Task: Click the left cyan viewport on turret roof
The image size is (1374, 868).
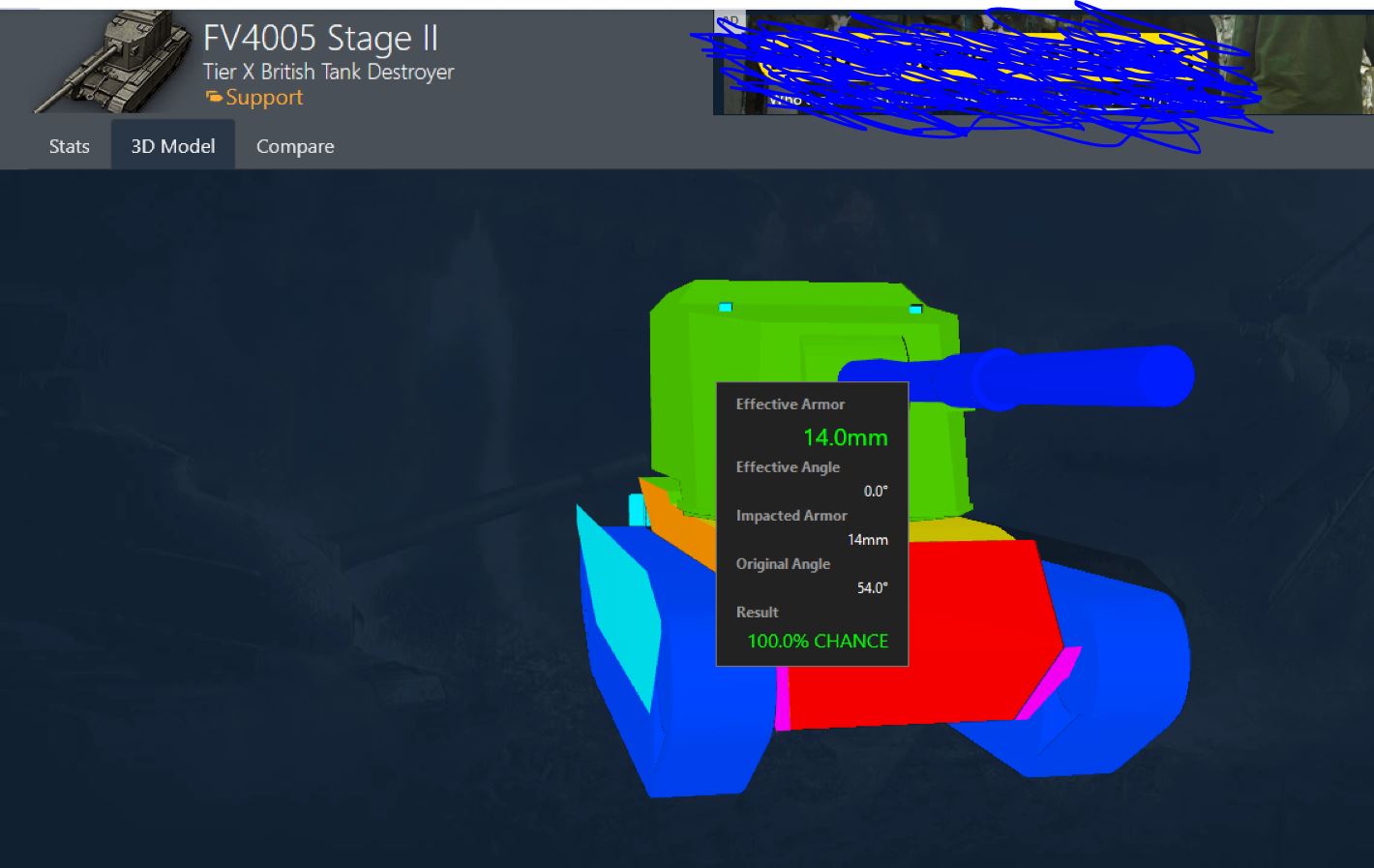Action: (726, 307)
